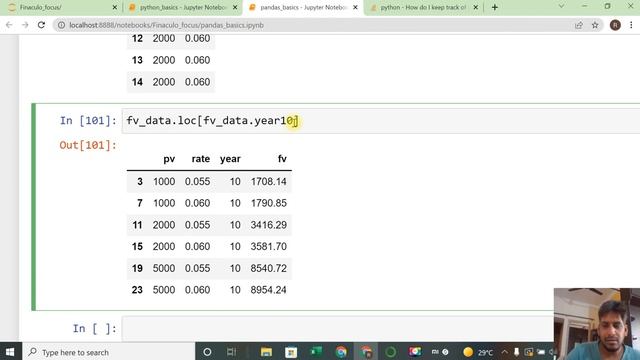Click the 'rate' column header

coord(201,159)
